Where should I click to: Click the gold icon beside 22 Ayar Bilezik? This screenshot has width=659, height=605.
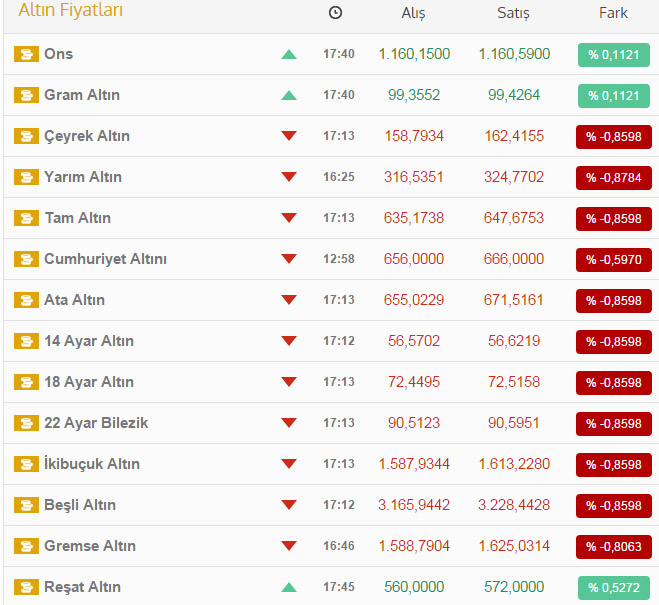tap(26, 423)
